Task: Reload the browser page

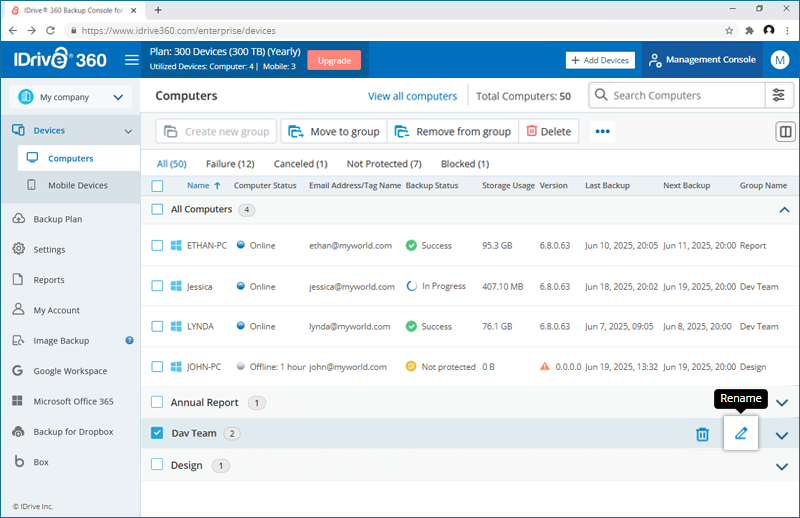Action: (x=50, y=31)
